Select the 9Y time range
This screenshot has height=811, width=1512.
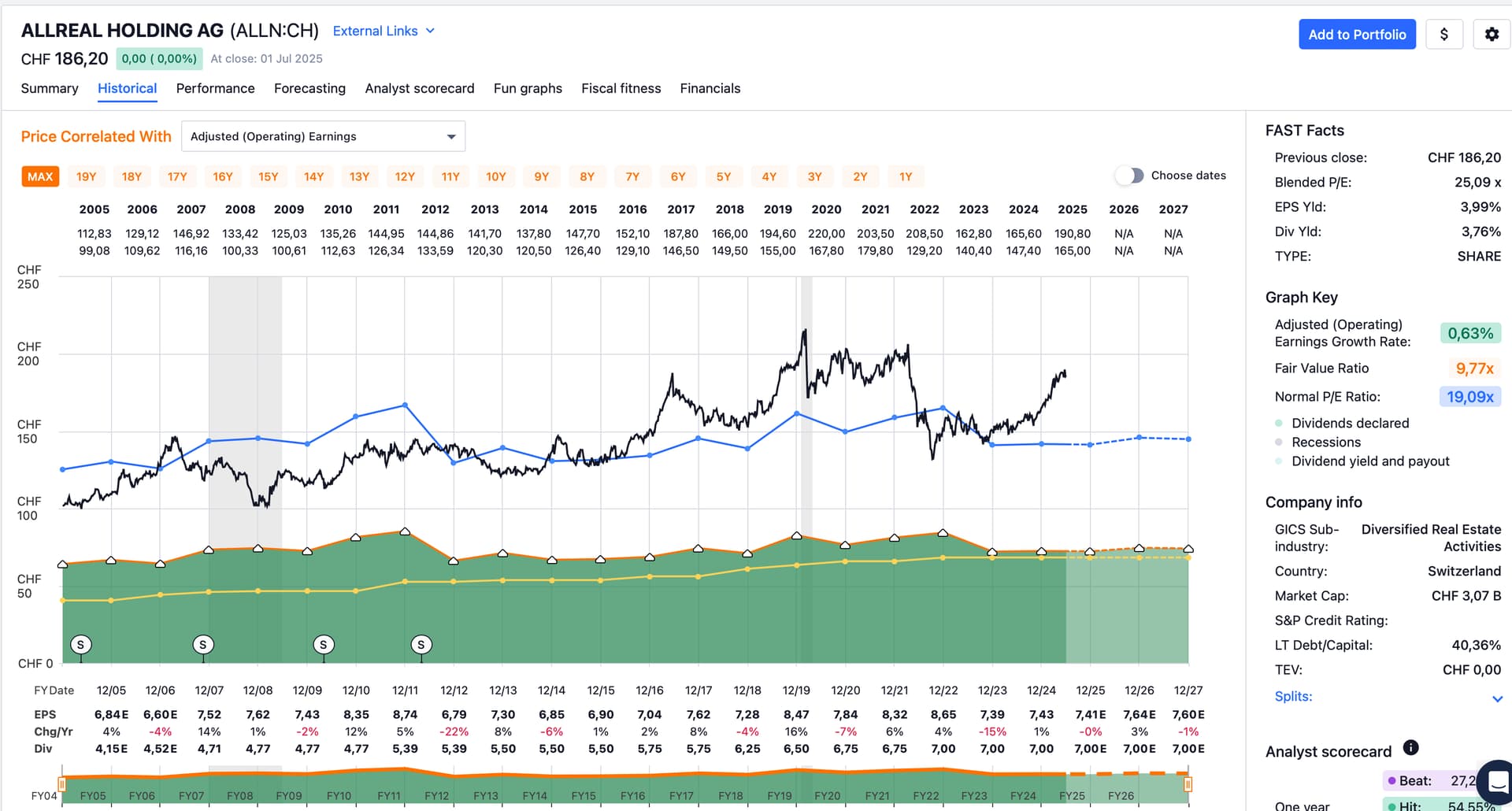coord(542,176)
